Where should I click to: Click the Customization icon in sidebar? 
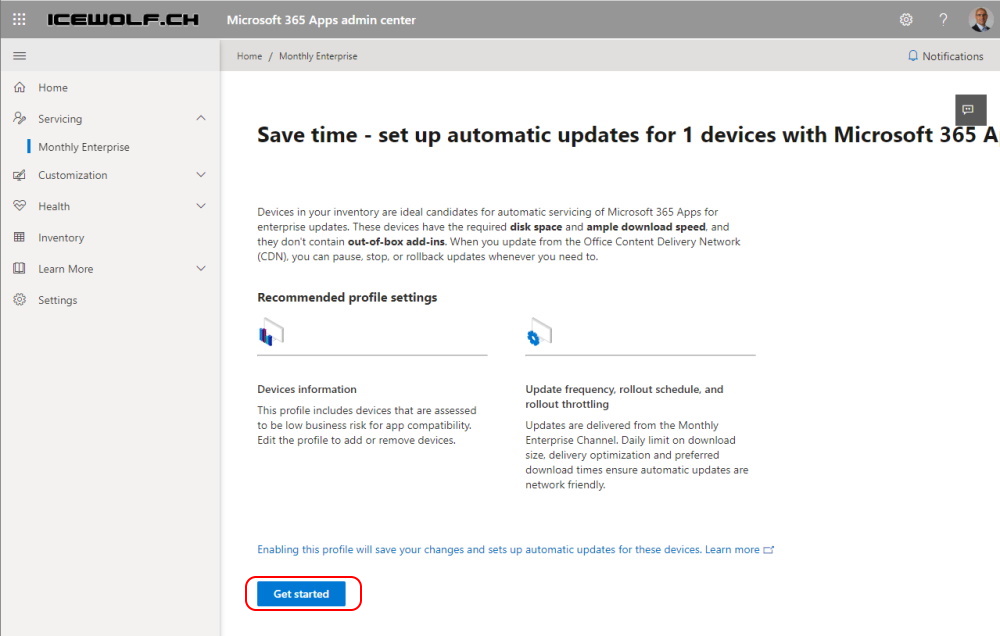coord(20,175)
